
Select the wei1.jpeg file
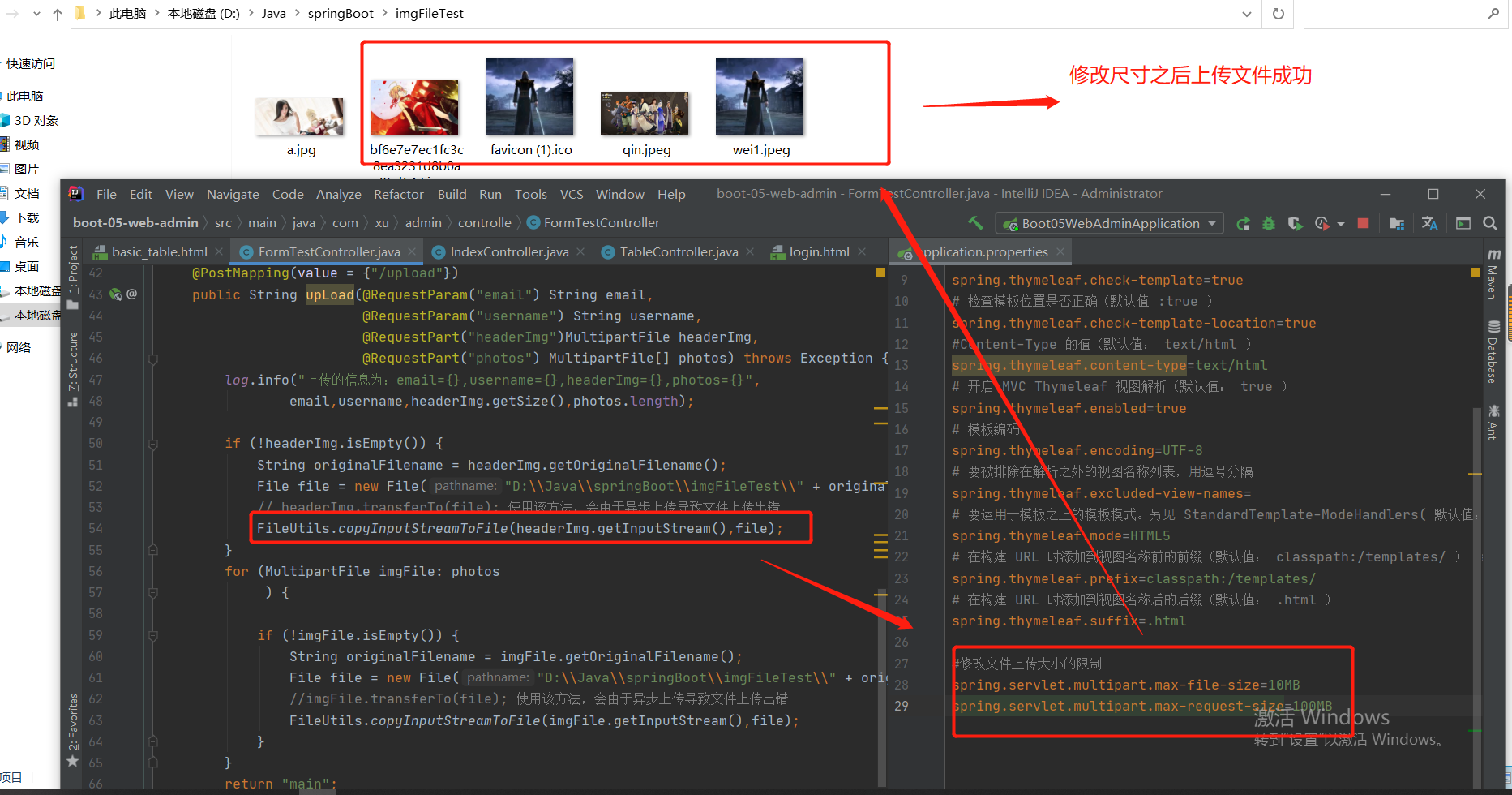[x=760, y=107]
